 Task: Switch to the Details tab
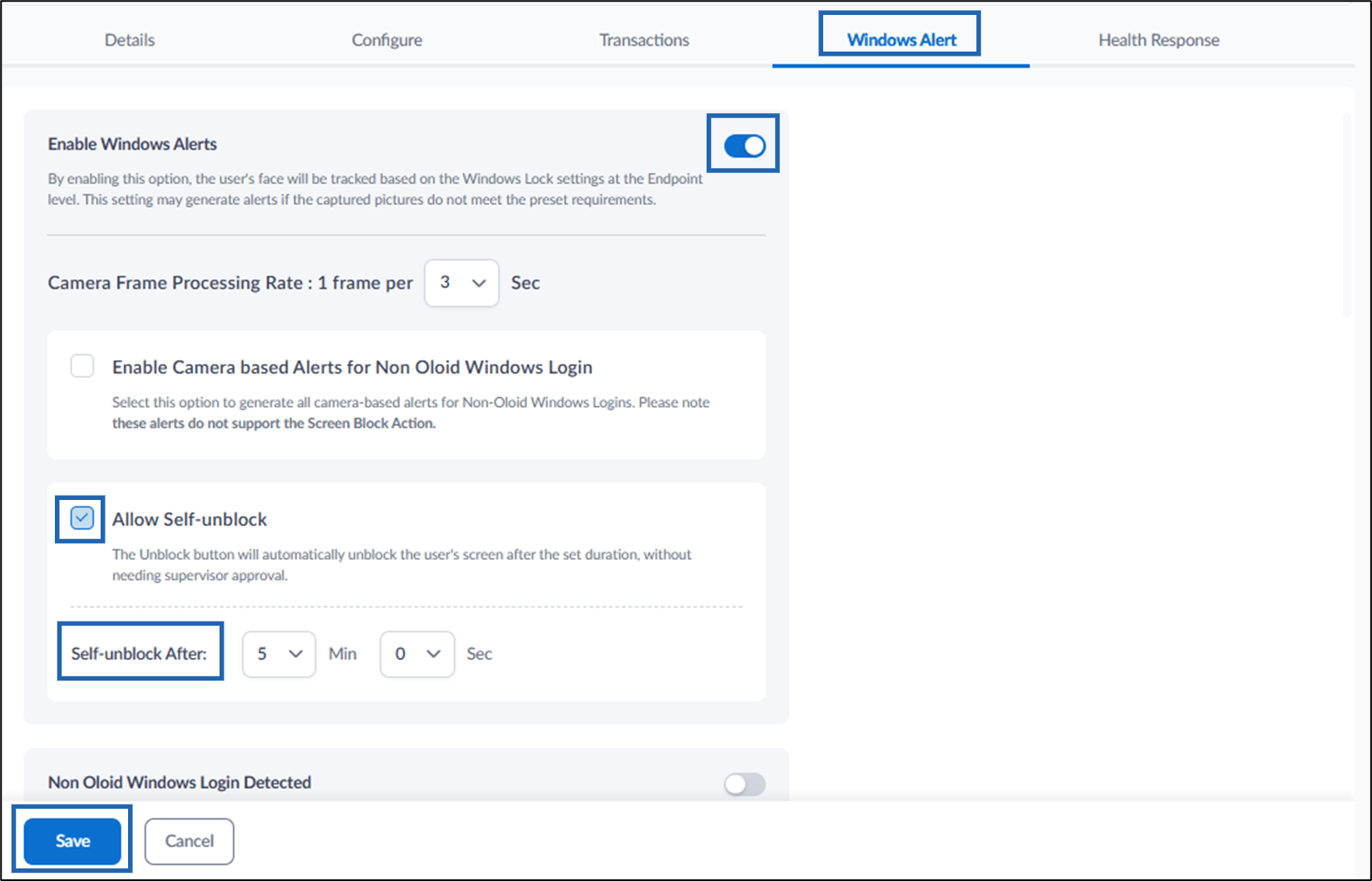(x=129, y=40)
